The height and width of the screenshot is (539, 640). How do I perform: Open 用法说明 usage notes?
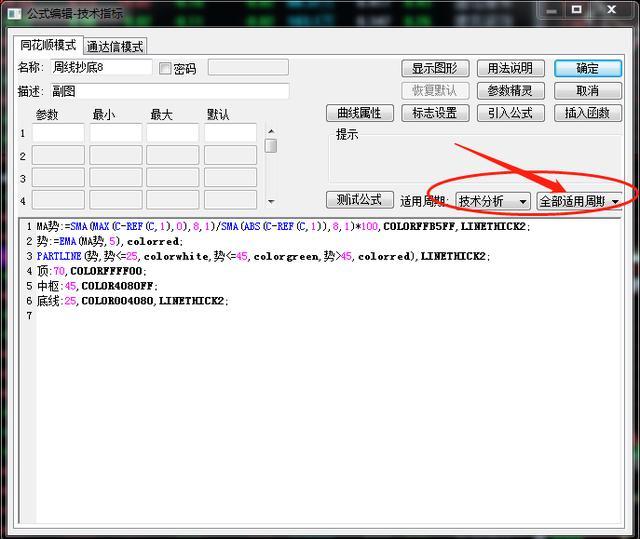click(x=511, y=68)
